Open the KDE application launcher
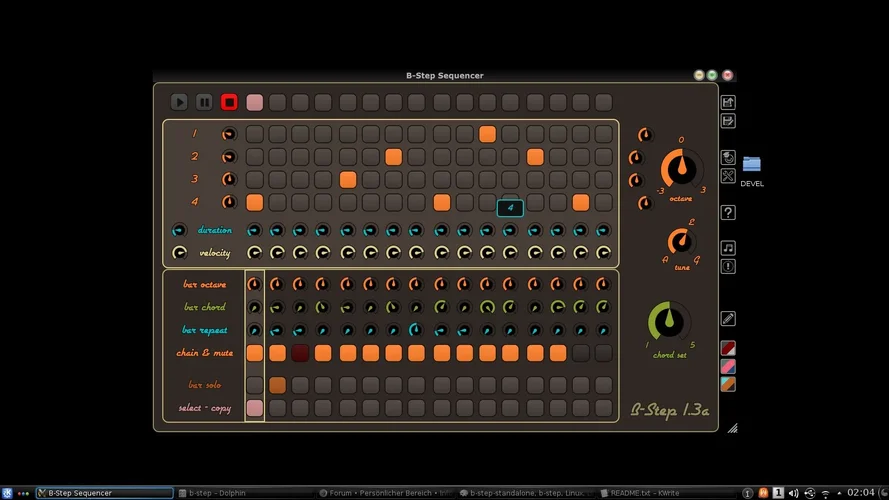889x500 pixels. click(x=7, y=493)
